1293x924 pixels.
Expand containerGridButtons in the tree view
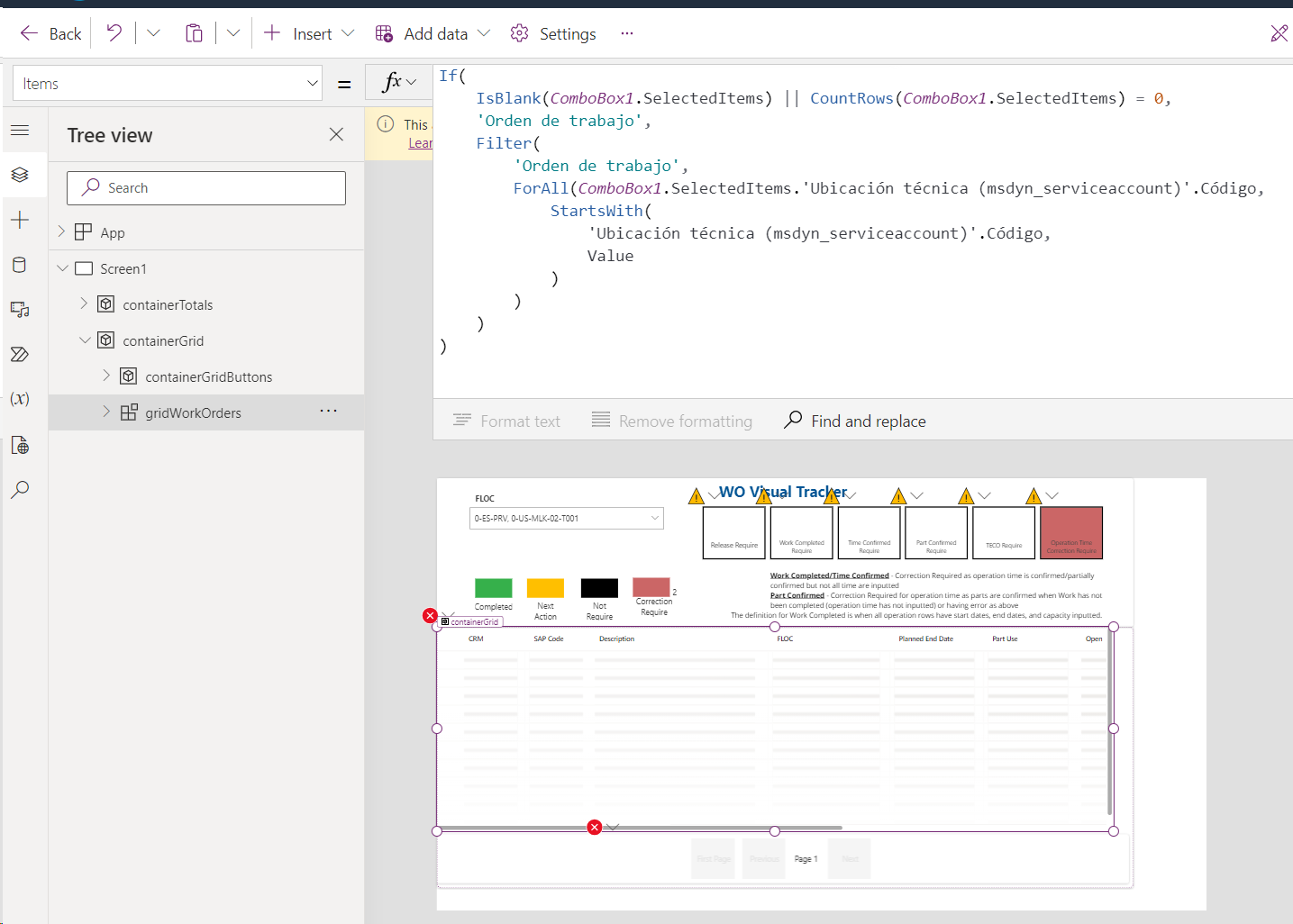(106, 376)
